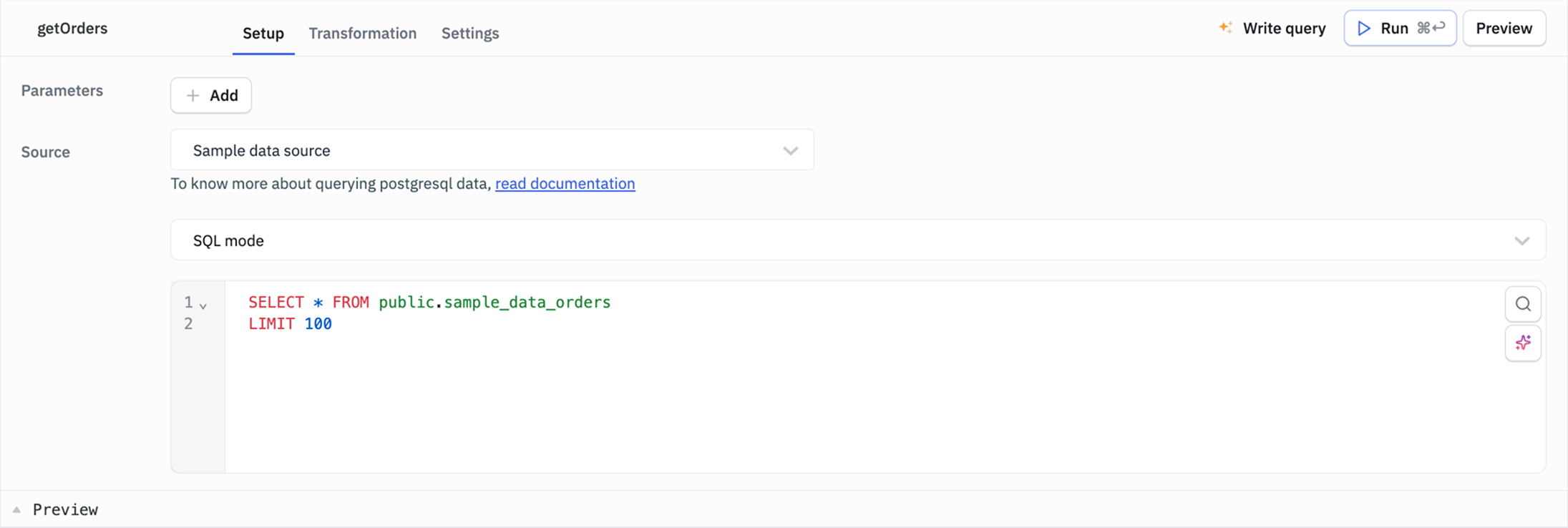Switch to the Setup tab

(263, 33)
